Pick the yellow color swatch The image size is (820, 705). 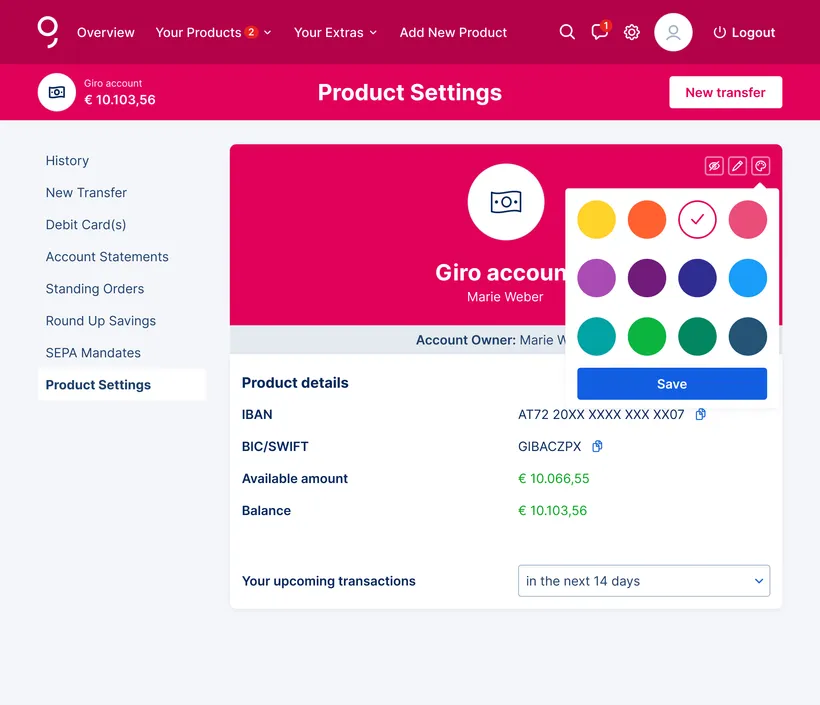click(597, 220)
